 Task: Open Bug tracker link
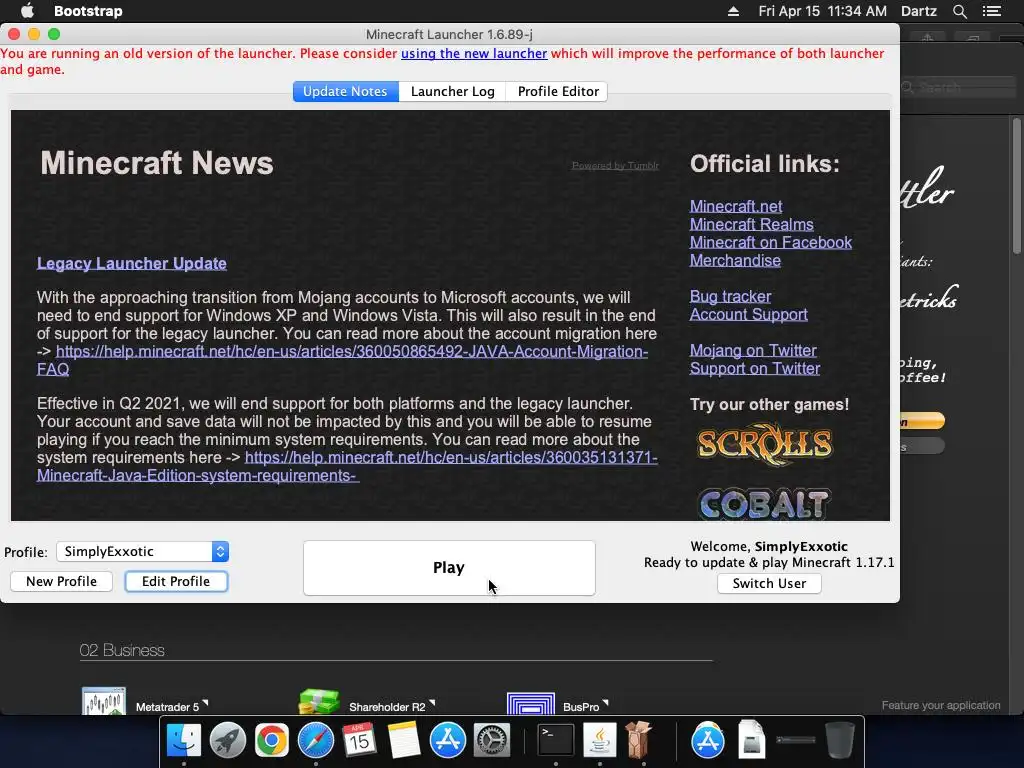tap(730, 296)
